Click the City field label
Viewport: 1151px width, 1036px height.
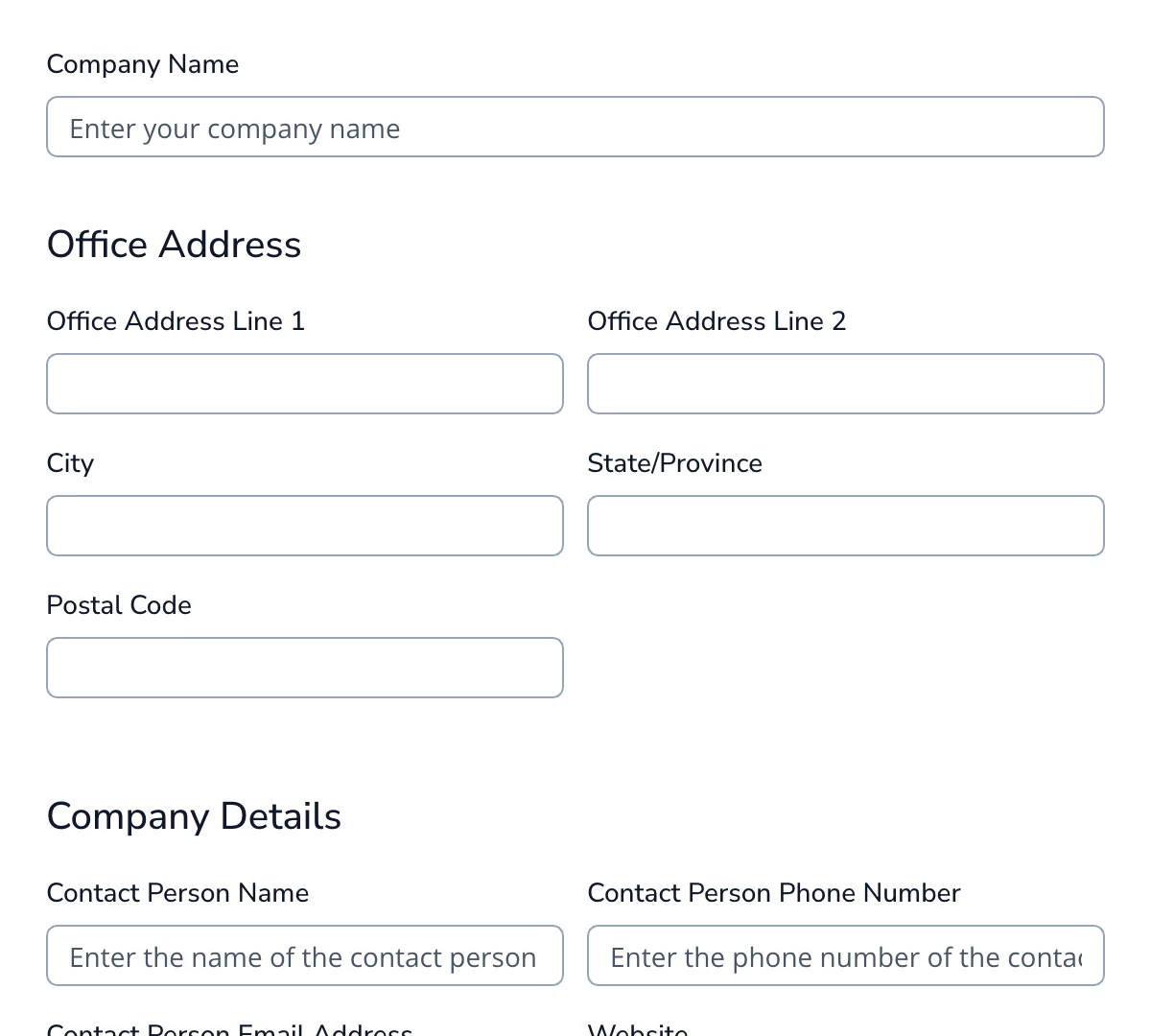click(70, 463)
